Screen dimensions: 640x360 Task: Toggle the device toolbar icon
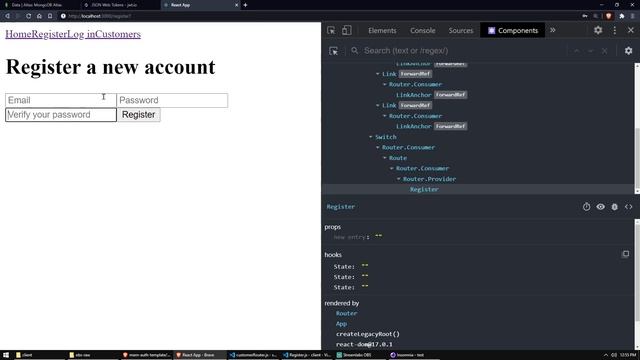(347, 31)
